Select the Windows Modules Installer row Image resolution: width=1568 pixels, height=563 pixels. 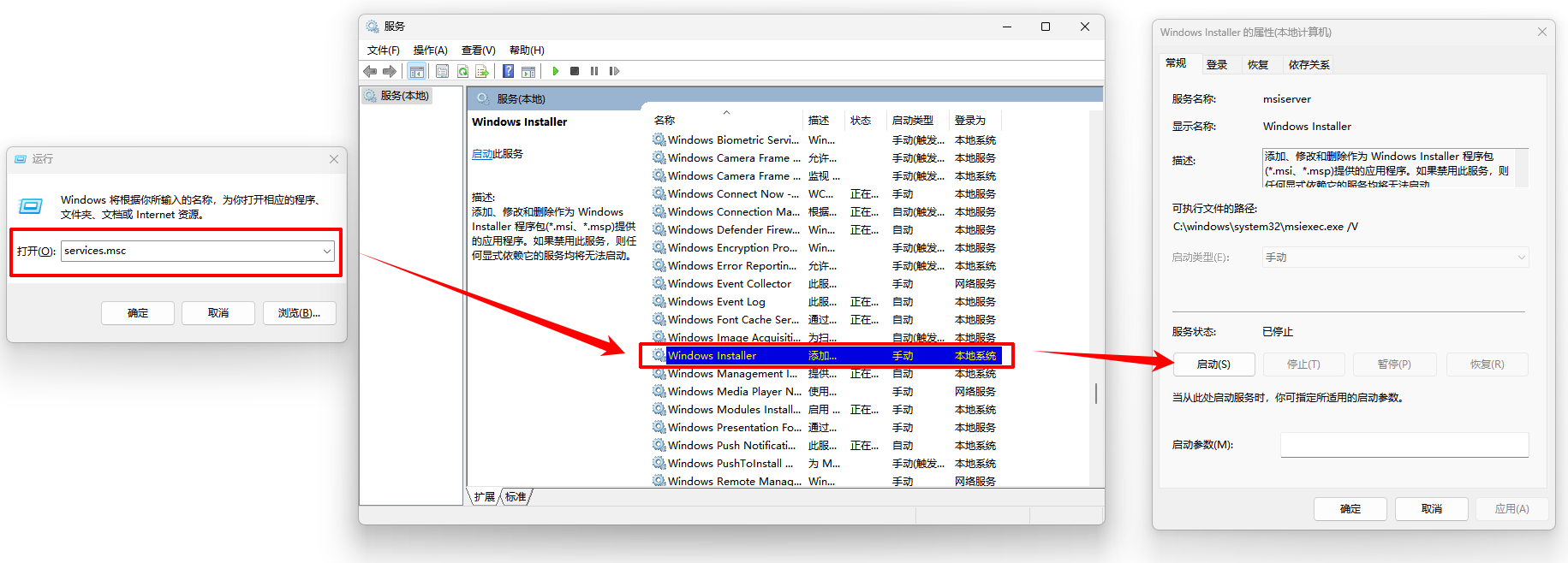pyautogui.click(x=826, y=409)
